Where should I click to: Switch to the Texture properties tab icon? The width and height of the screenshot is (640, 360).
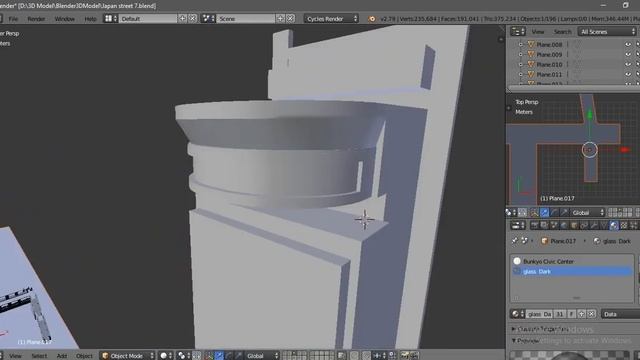624,225
